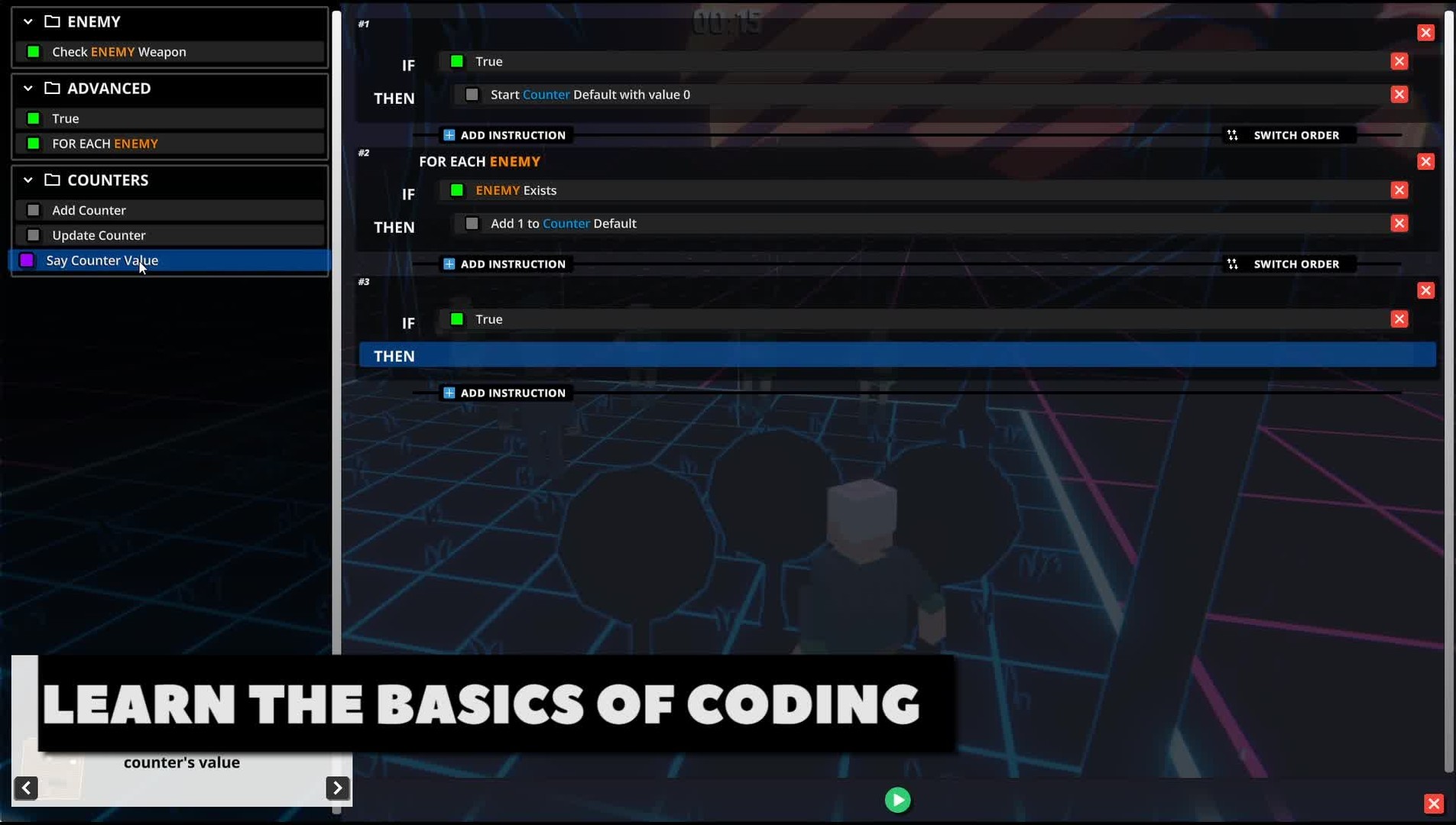Select 'Check ENEMY Weapon' condition

click(x=119, y=52)
